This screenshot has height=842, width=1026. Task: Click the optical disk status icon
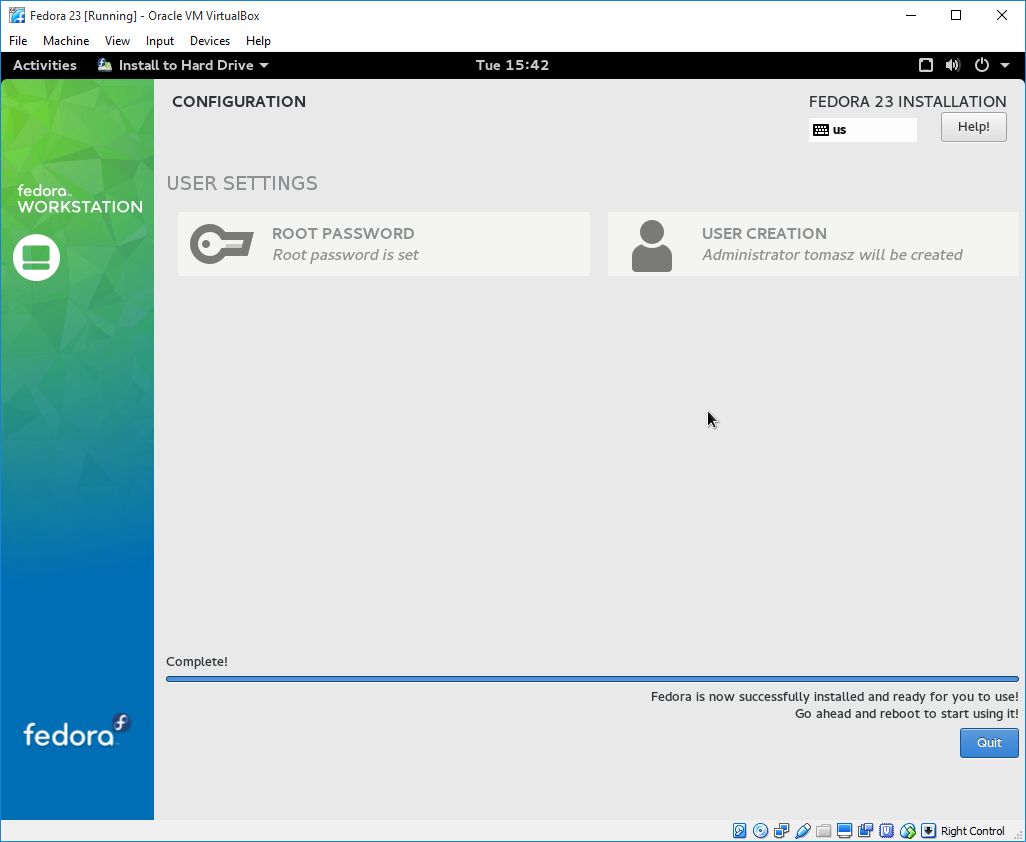click(x=760, y=831)
